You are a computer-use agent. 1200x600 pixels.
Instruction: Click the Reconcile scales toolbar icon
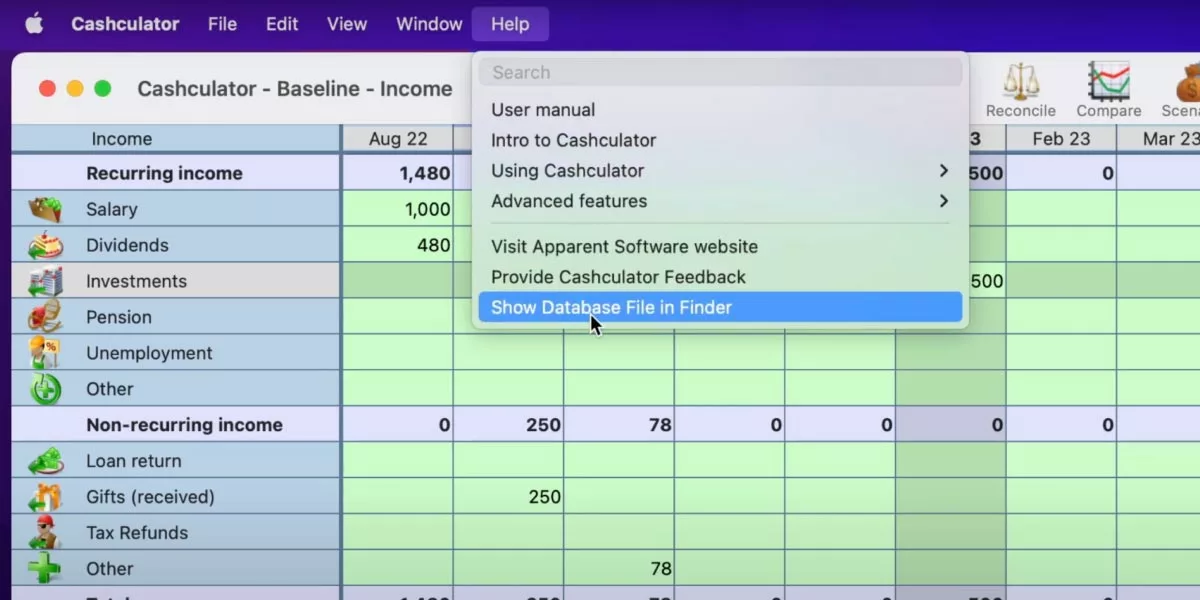point(1021,81)
